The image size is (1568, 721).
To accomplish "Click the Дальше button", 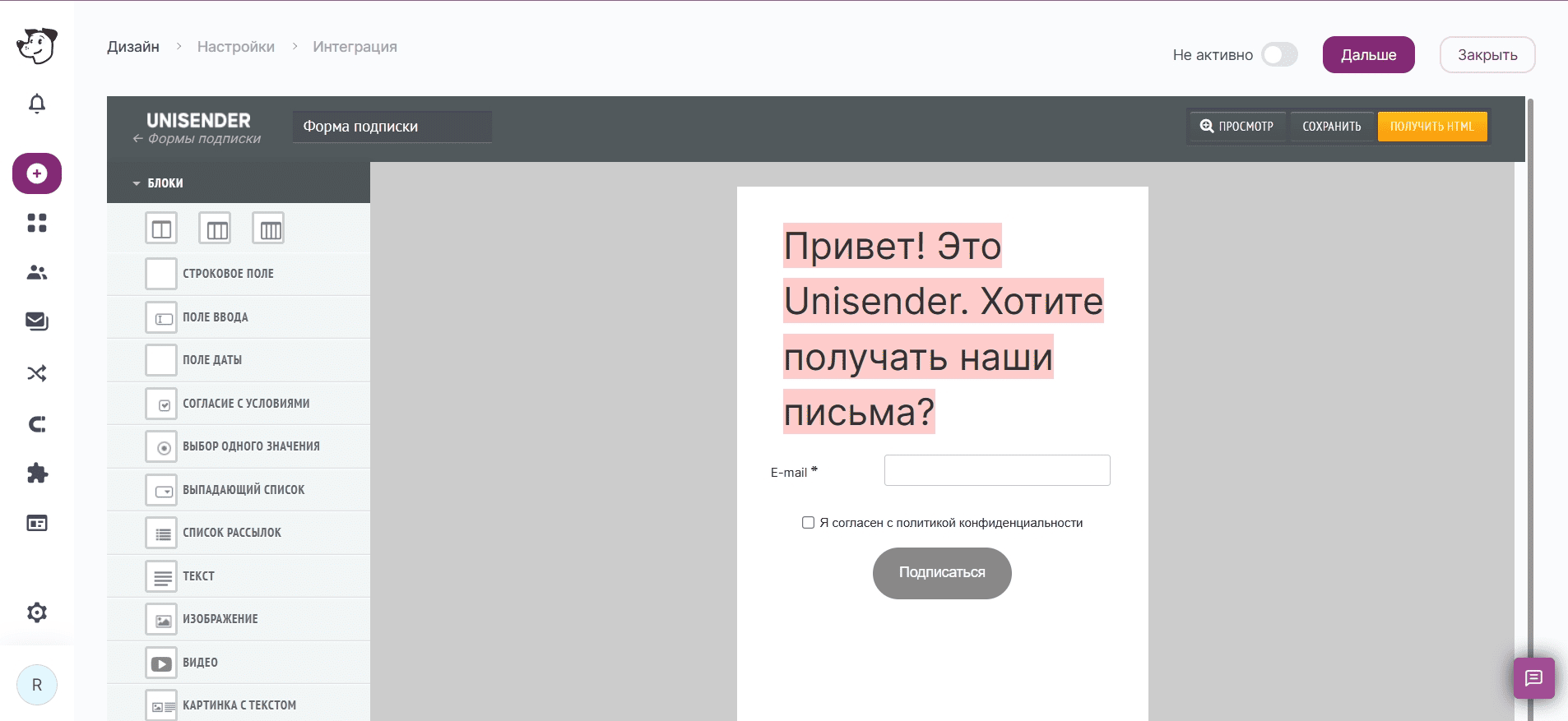I will tap(1369, 55).
